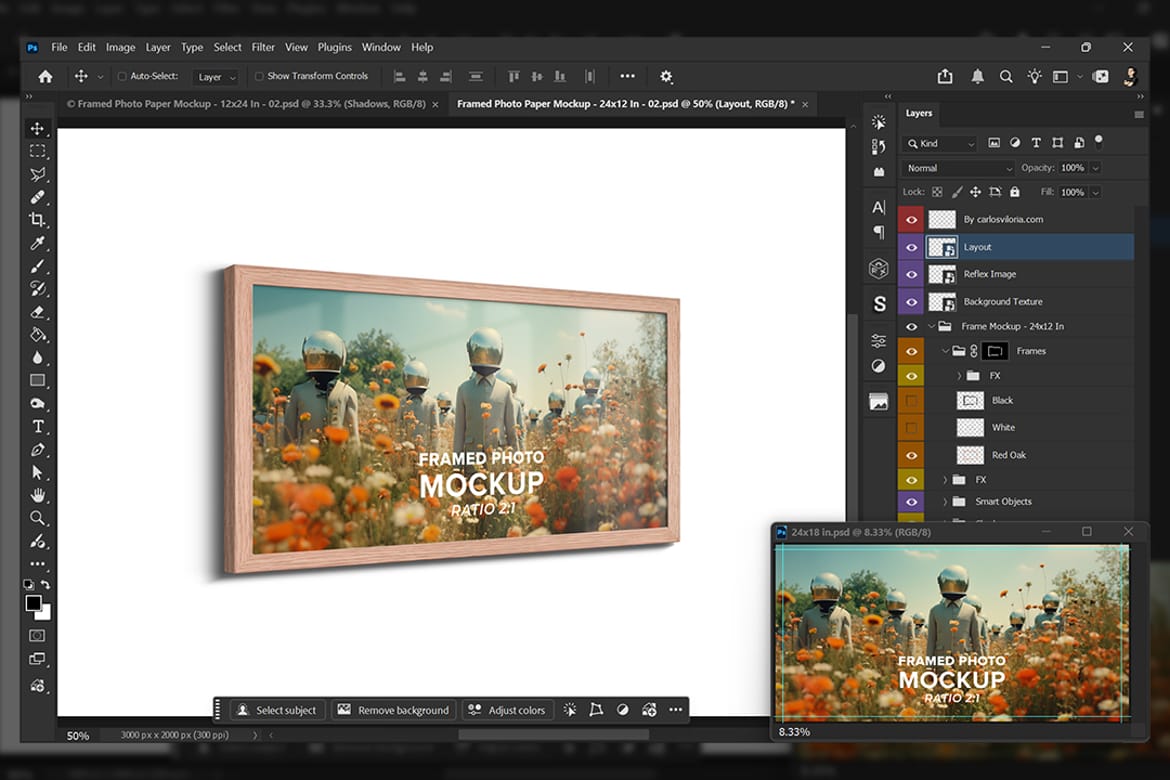The image size is (1170, 780).
Task: Collapse the Frame Mockup - 24x12 In group
Action: pyautogui.click(x=931, y=326)
